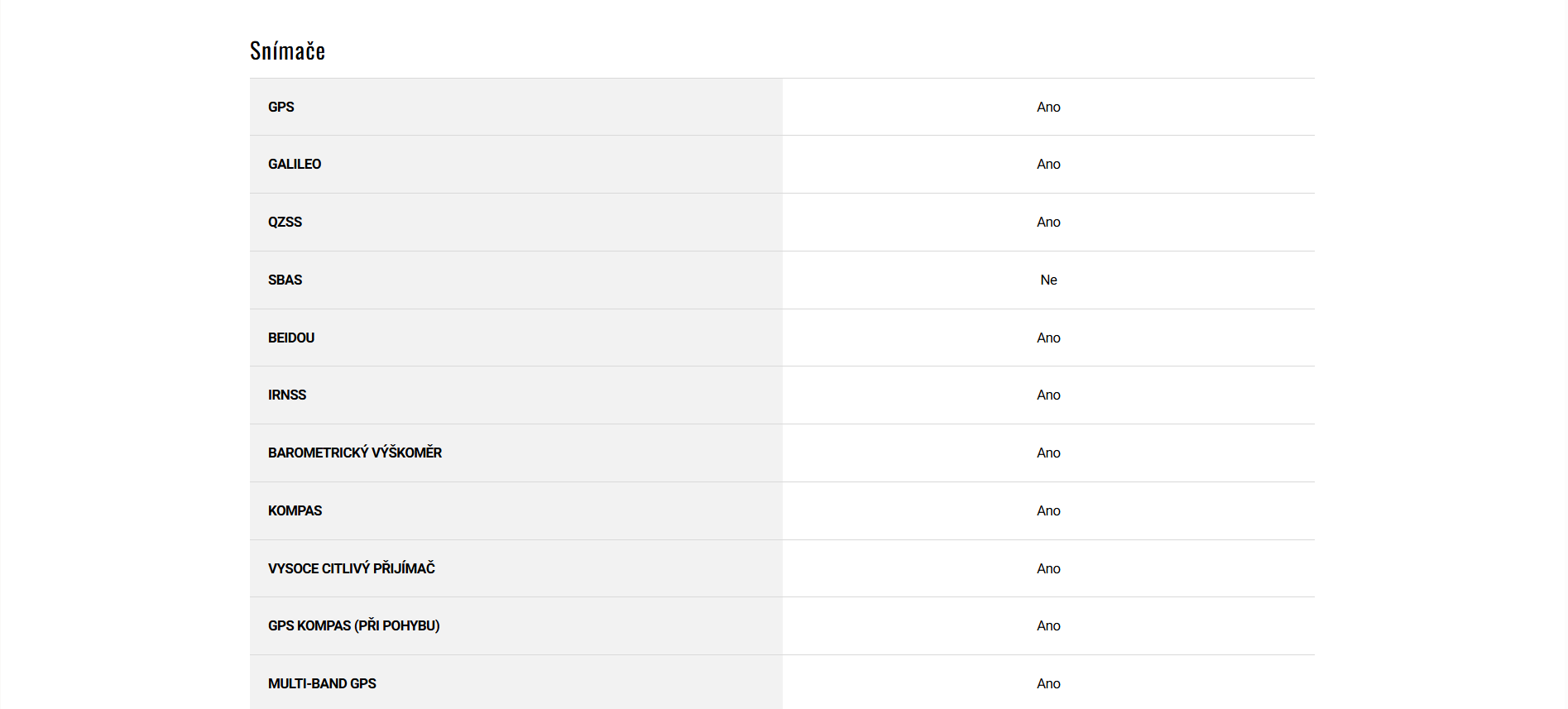Click the IRNSS row label
Image resolution: width=1568 pixels, height=709 pixels.
coord(287,395)
